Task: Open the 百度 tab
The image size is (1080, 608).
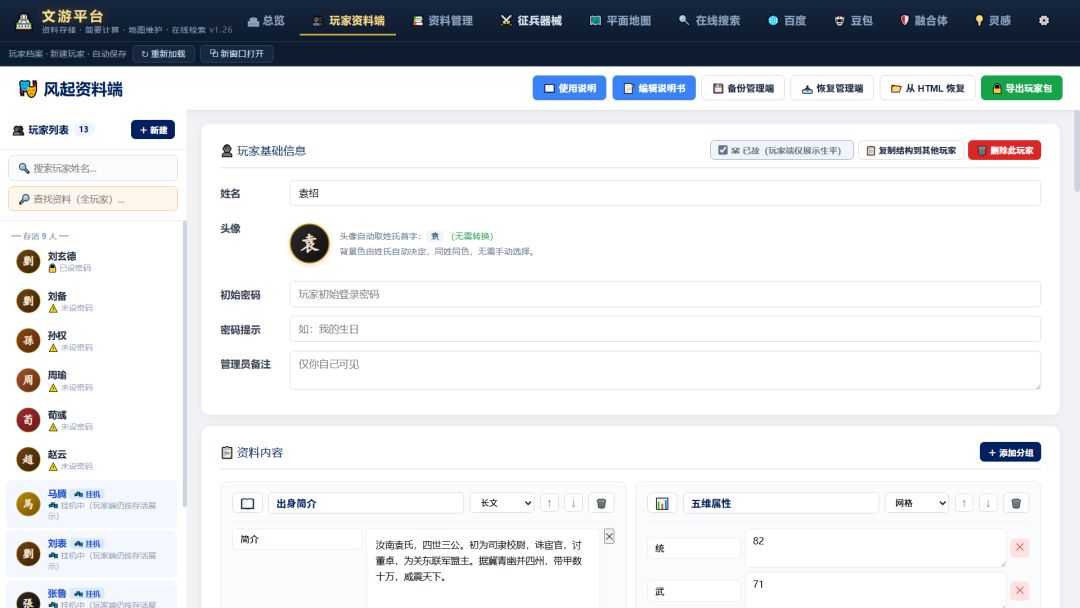Action: tap(787, 21)
